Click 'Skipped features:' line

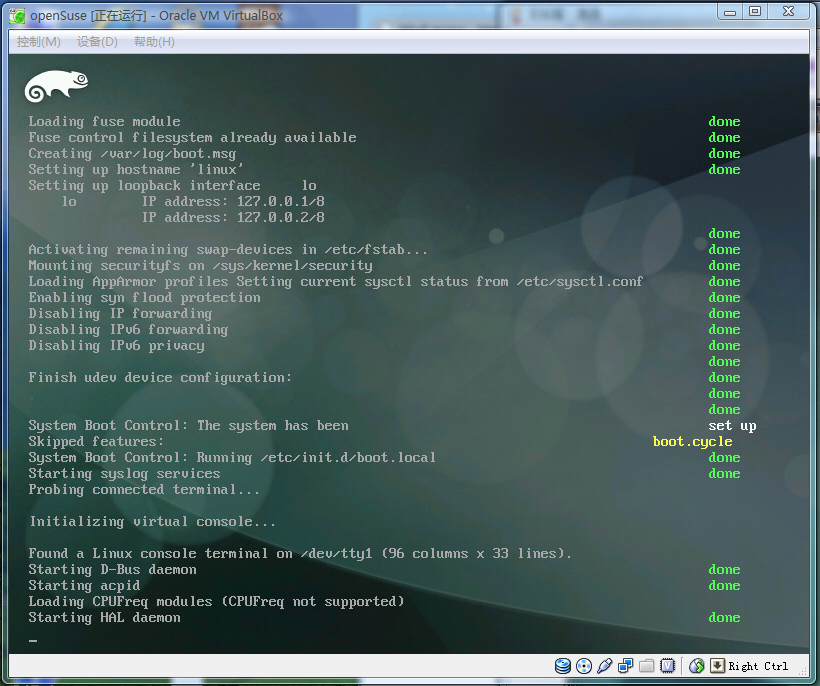tap(96, 441)
